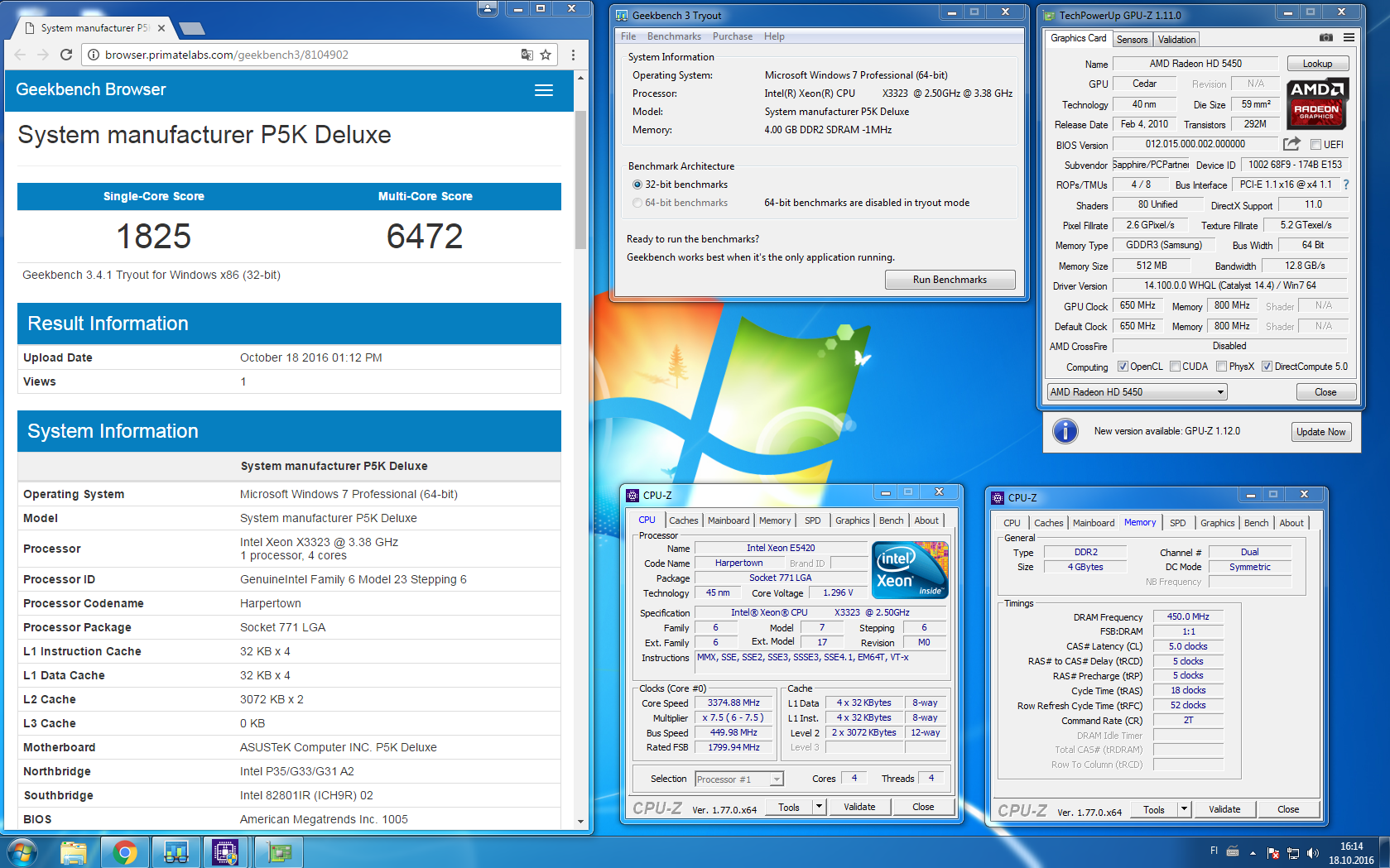Open the network tray icon
The height and width of the screenshot is (868, 1390).
(1293, 853)
